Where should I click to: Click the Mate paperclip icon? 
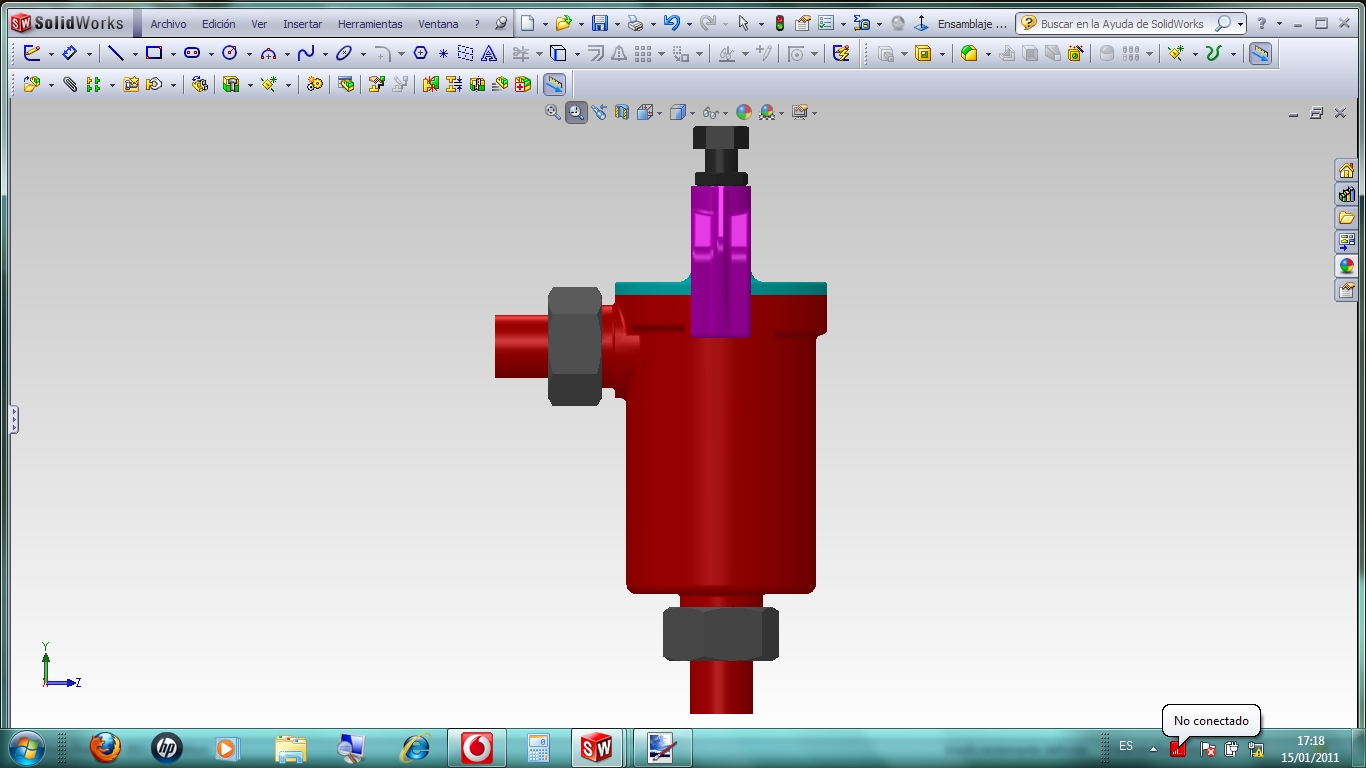[70, 85]
